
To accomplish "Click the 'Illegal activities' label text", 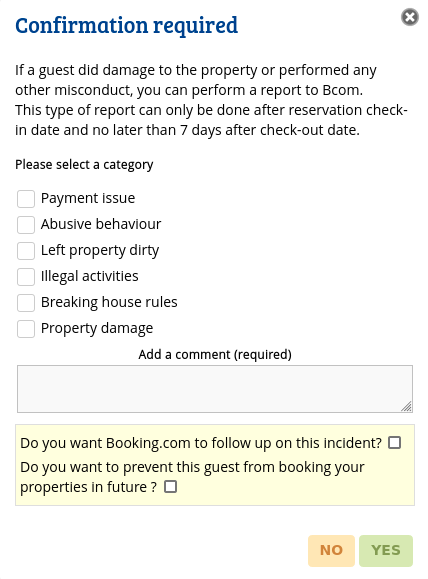I will pyautogui.click(x=89, y=277).
